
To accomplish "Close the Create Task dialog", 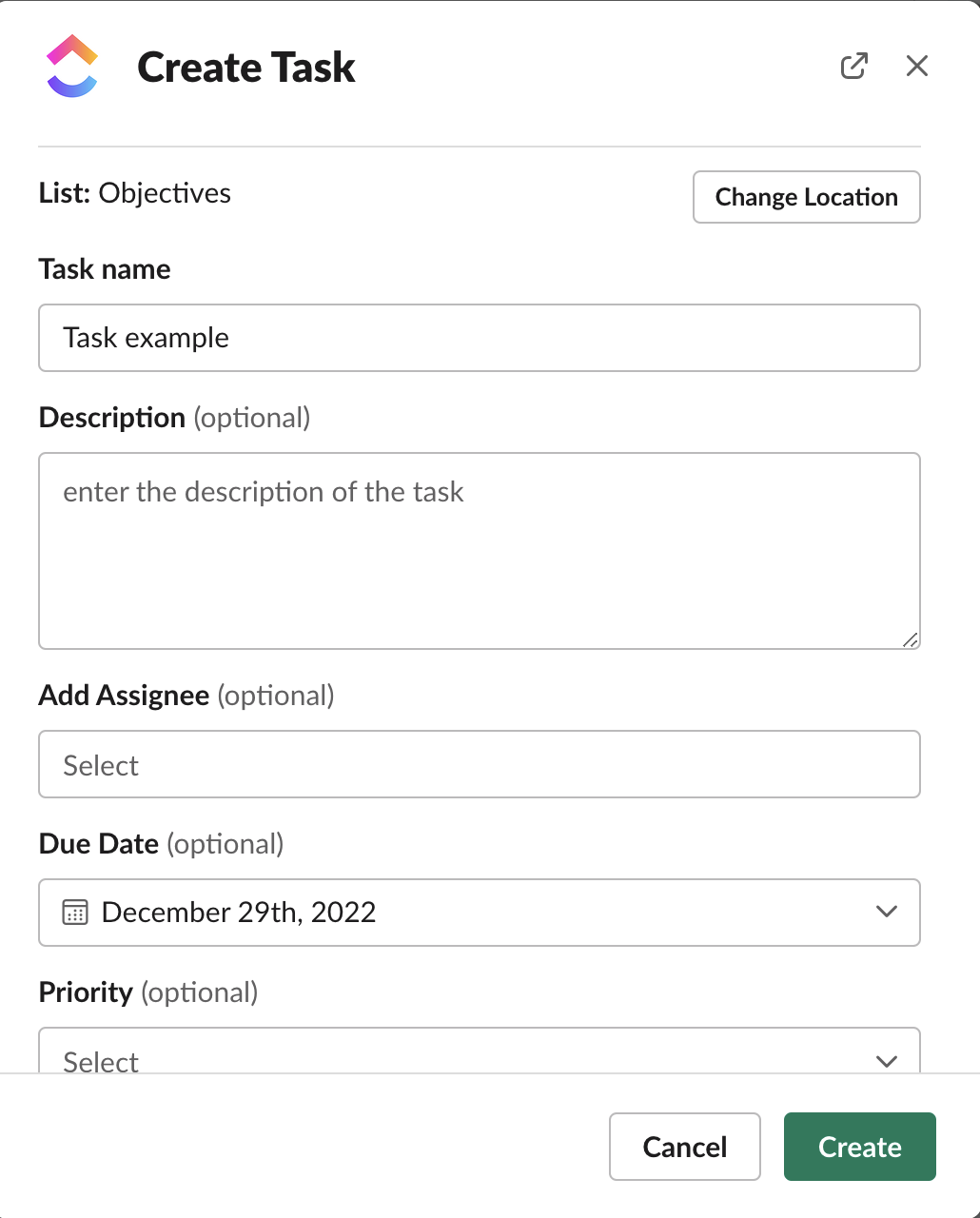I will pyautogui.click(x=916, y=66).
